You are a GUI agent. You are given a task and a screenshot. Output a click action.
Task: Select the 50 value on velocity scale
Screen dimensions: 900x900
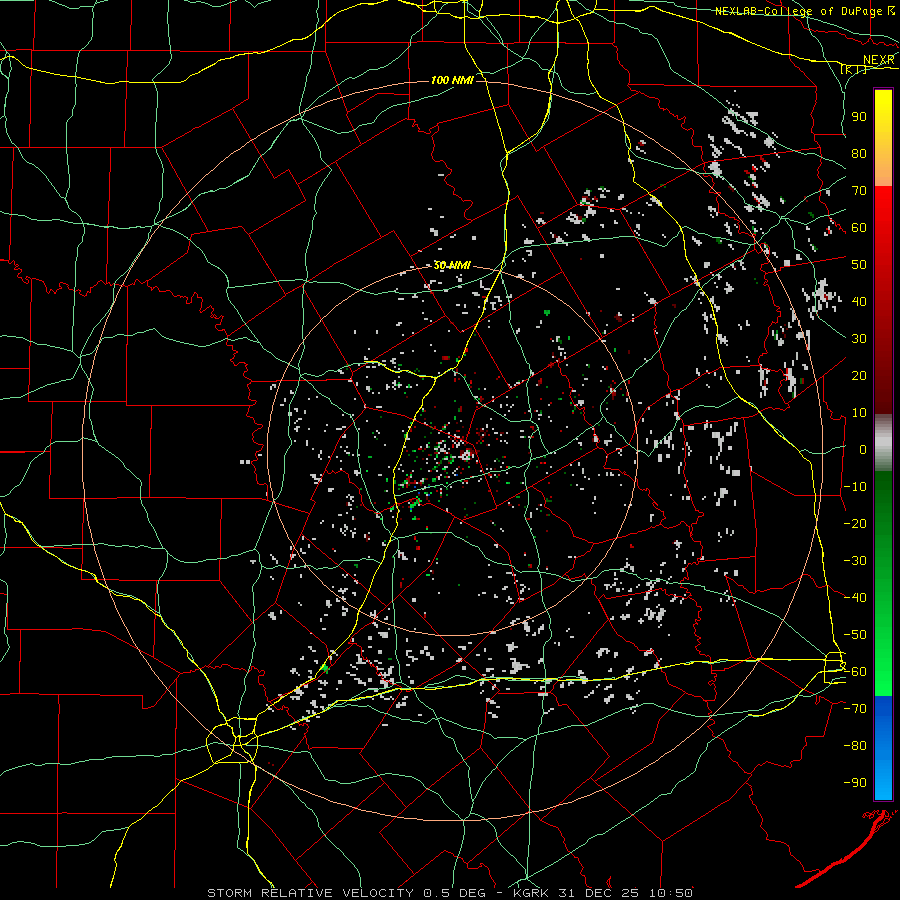click(859, 265)
